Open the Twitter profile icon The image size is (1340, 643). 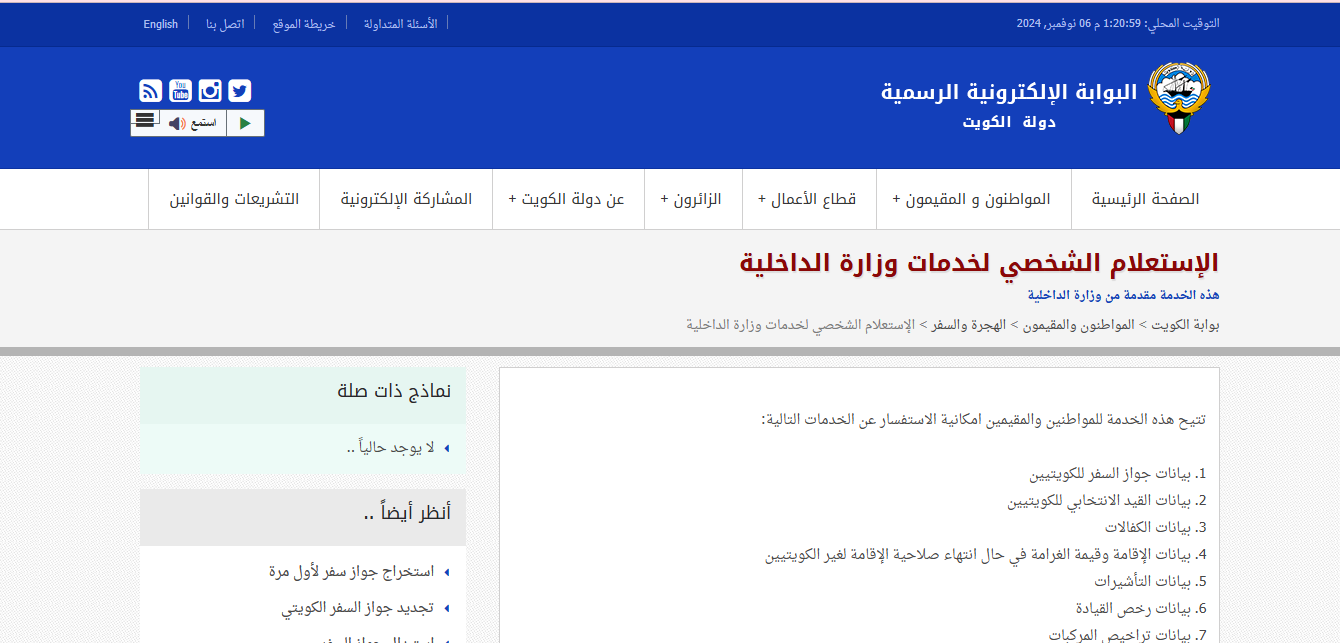pos(239,91)
